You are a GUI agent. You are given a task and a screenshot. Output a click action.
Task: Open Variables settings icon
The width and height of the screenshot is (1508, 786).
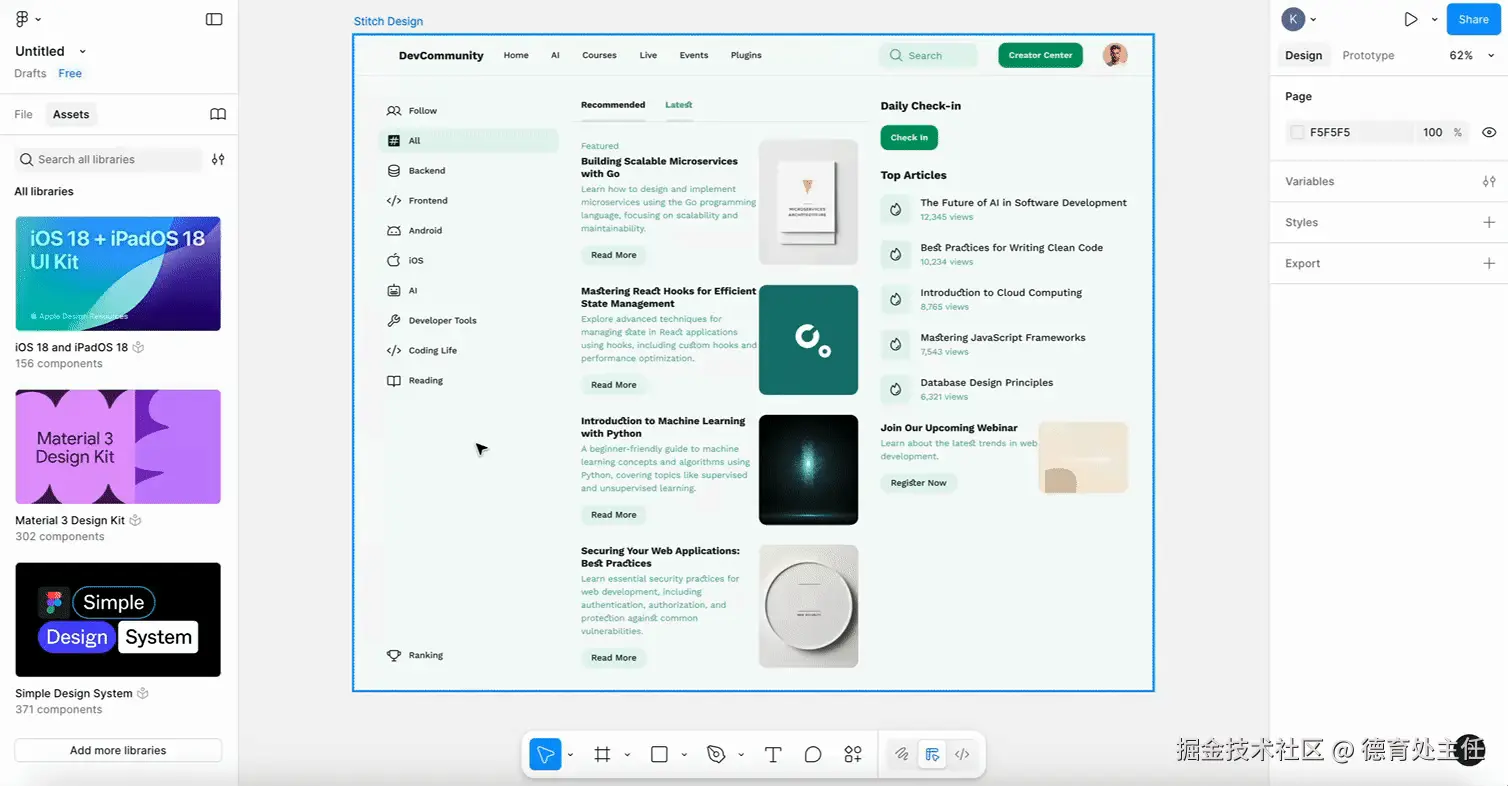(1489, 181)
